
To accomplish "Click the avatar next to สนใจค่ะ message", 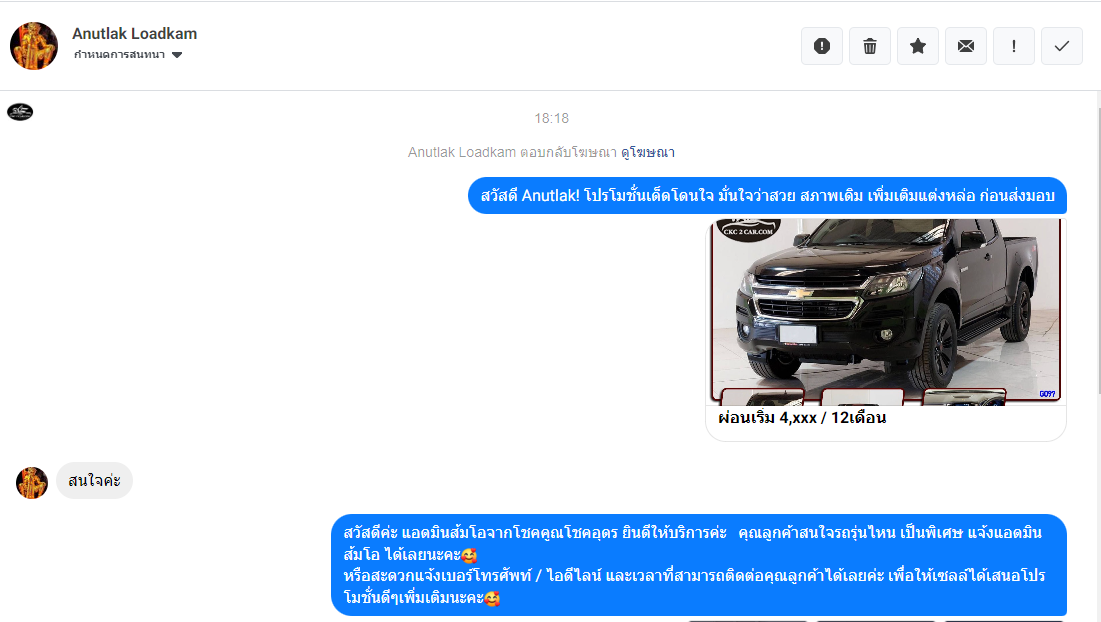I will [32, 483].
